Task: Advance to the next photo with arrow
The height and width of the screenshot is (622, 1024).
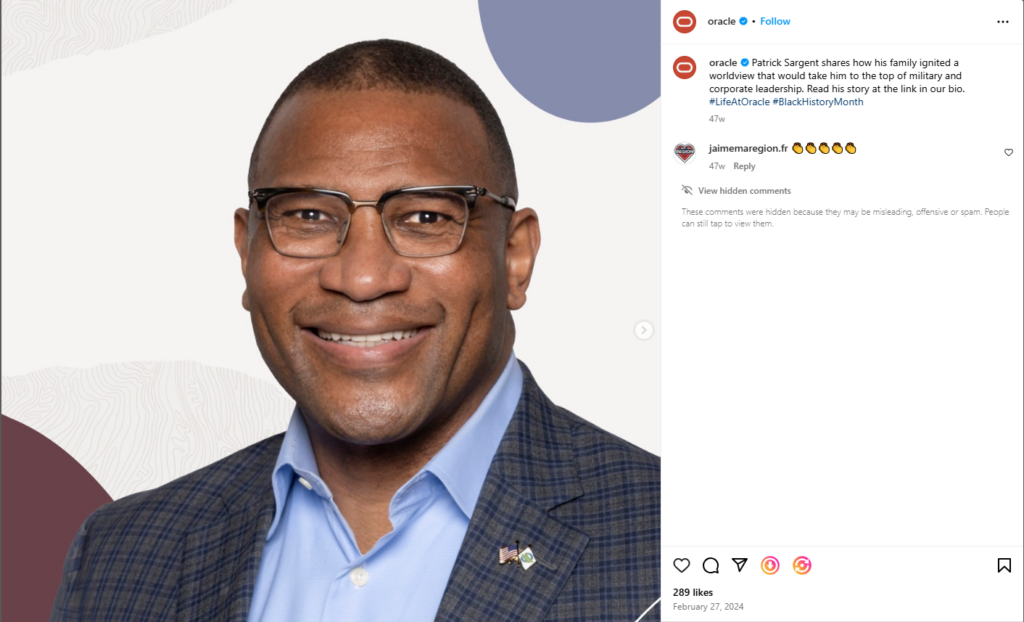Action: [x=643, y=330]
